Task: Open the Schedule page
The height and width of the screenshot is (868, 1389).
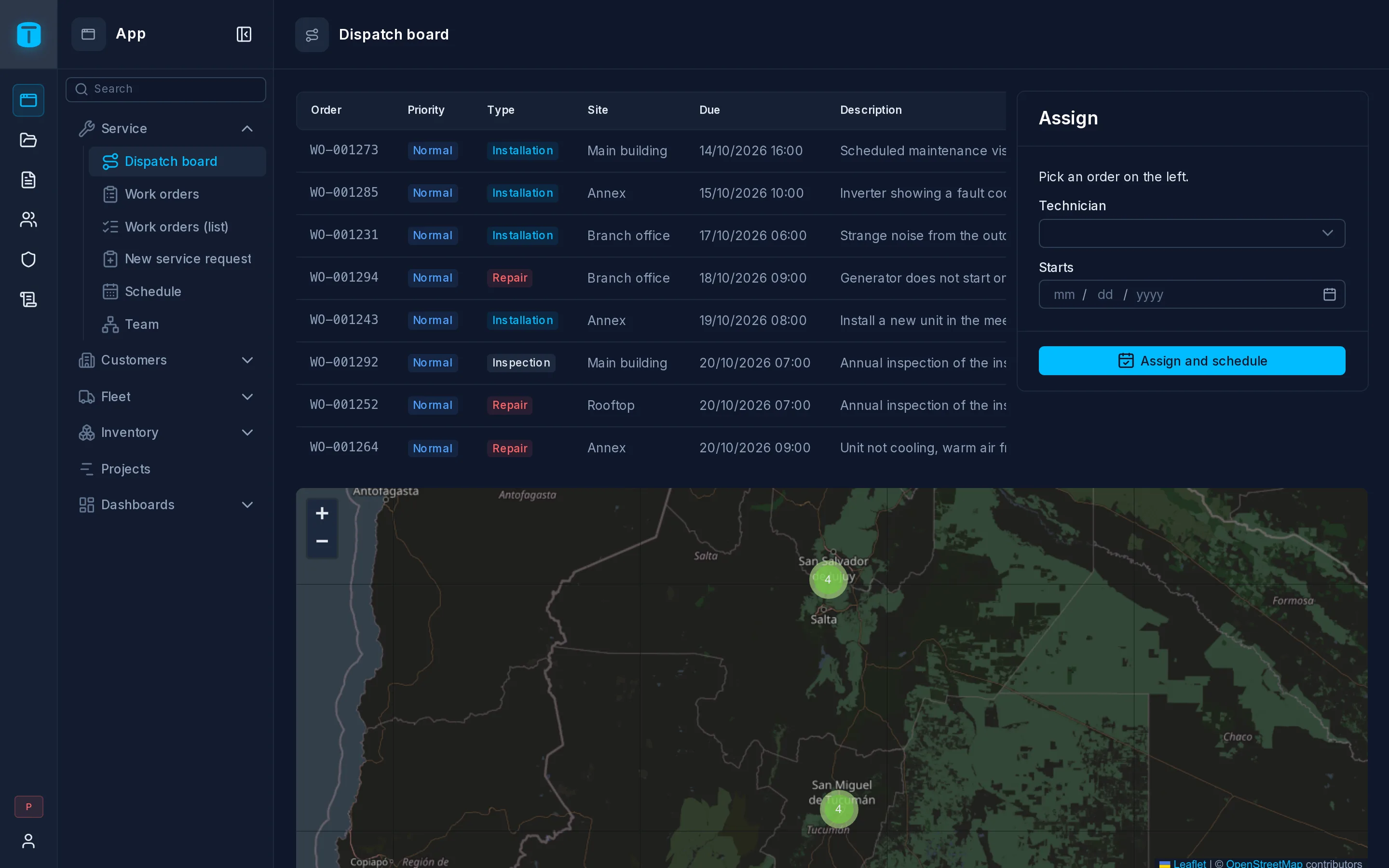Action: 177,292
